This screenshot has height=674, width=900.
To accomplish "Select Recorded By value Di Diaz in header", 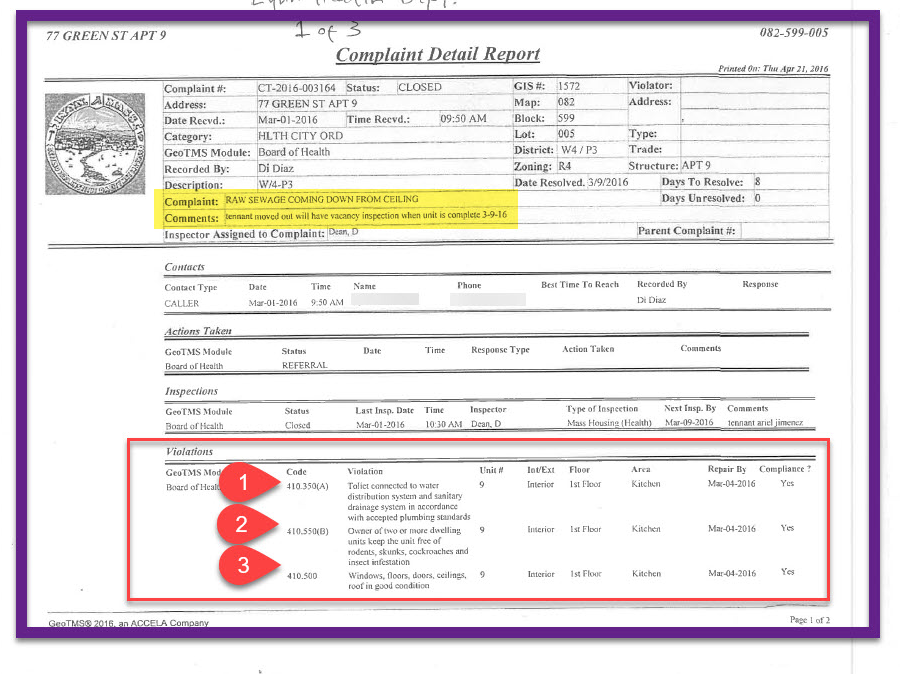I will 276,168.
